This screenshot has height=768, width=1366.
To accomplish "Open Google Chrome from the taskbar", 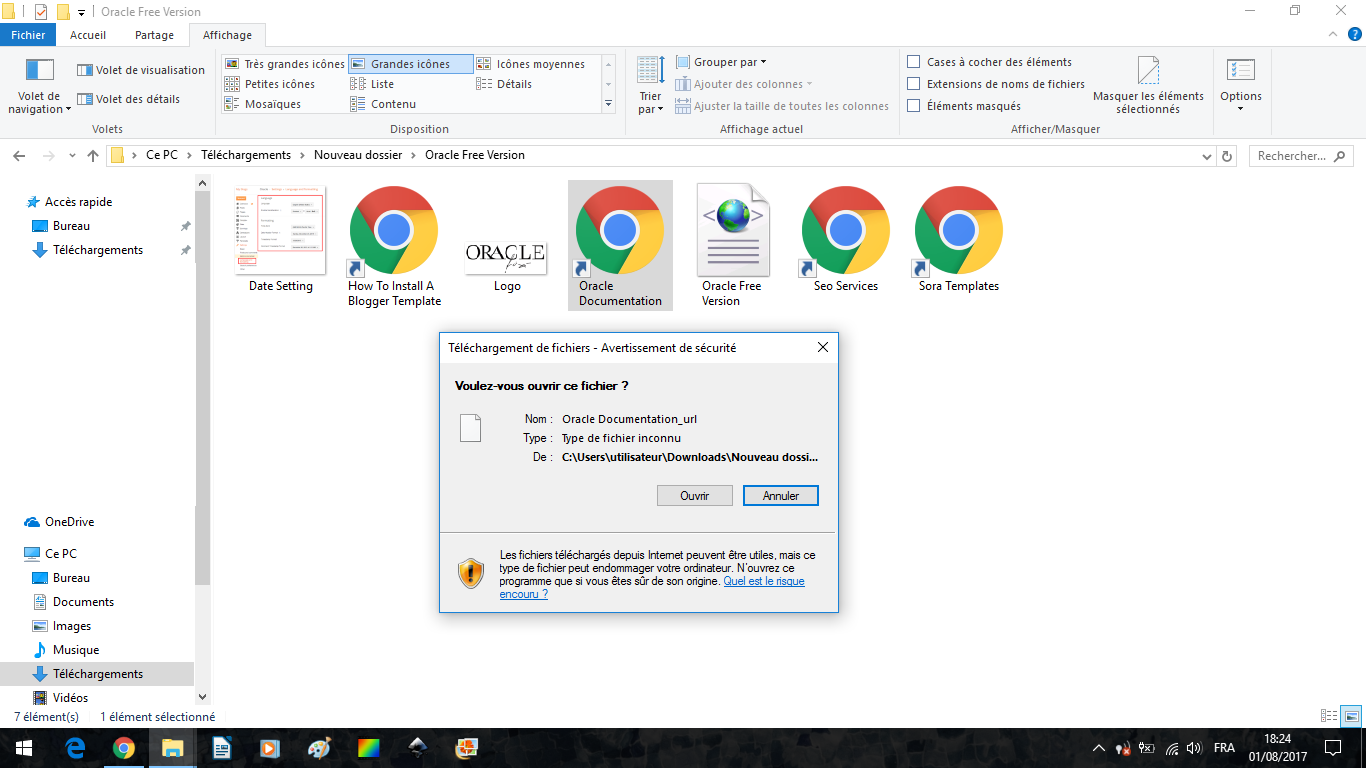I will tap(124, 748).
